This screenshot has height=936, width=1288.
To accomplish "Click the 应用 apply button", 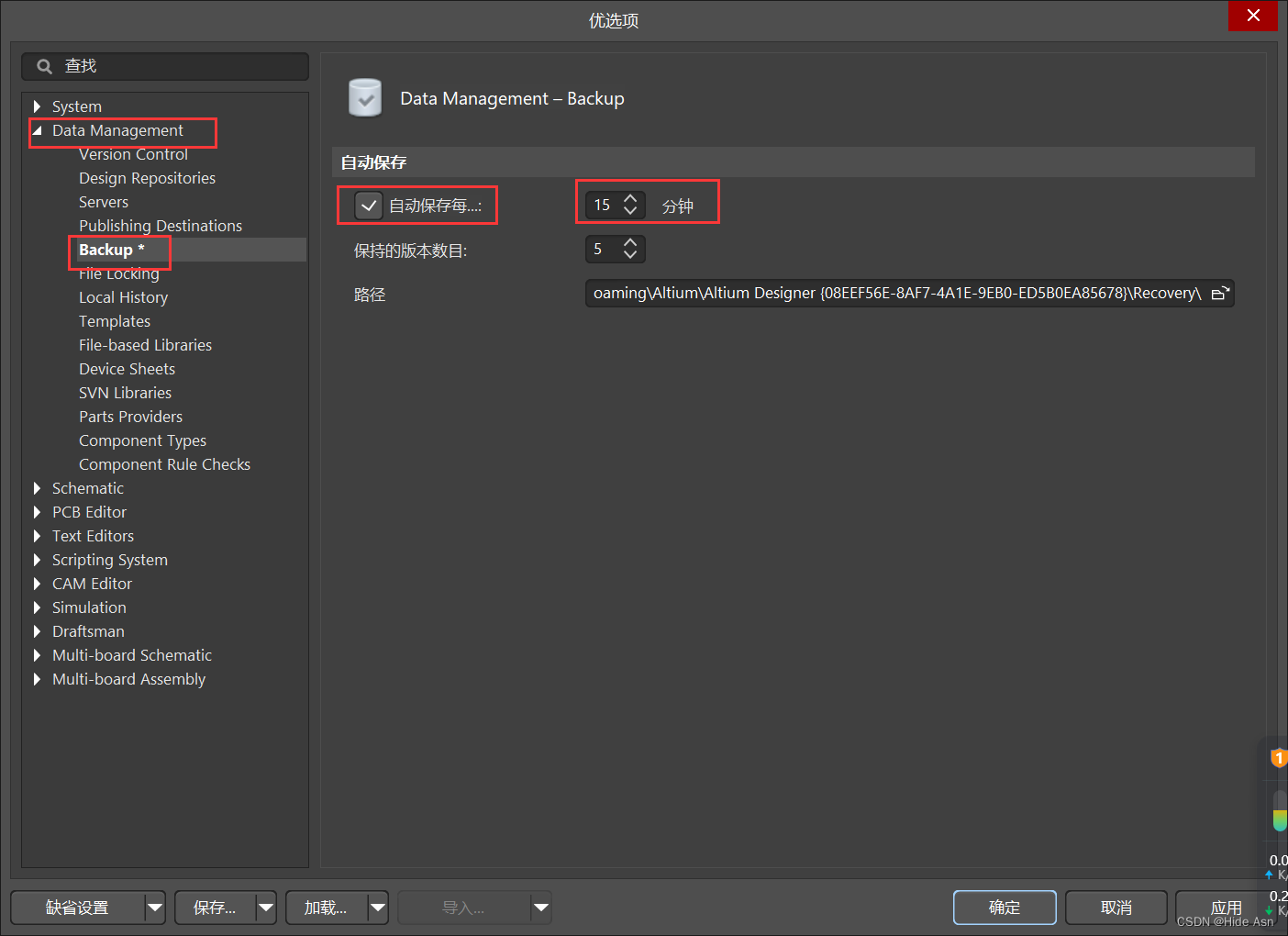I will tap(1227, 908).
